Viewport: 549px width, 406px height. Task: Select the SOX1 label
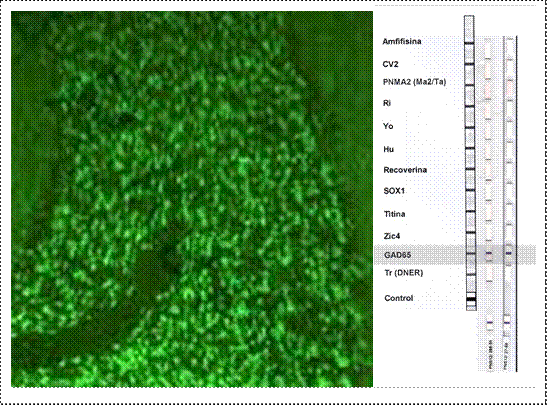tap(394, 191)
